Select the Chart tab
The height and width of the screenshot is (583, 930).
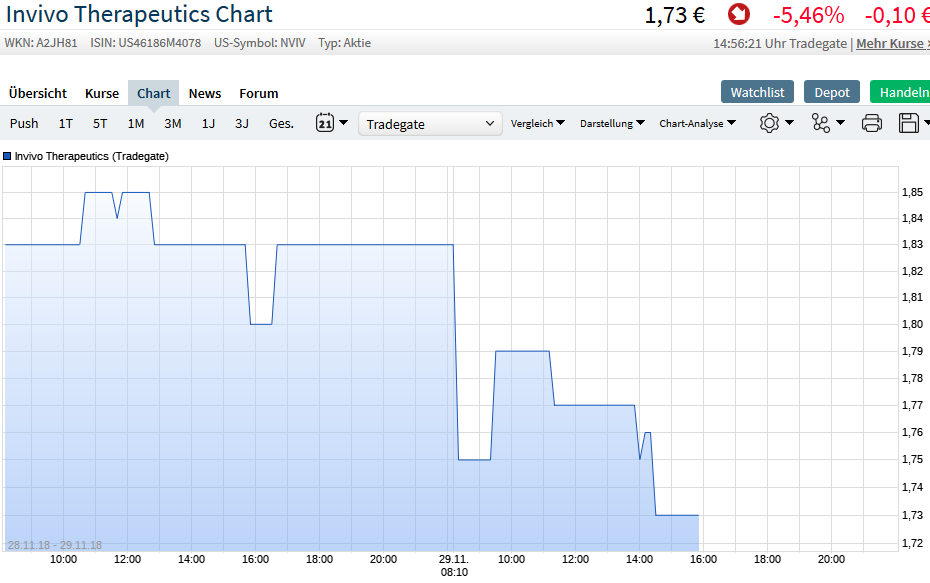pyautogui.click(x=154, y=93)
